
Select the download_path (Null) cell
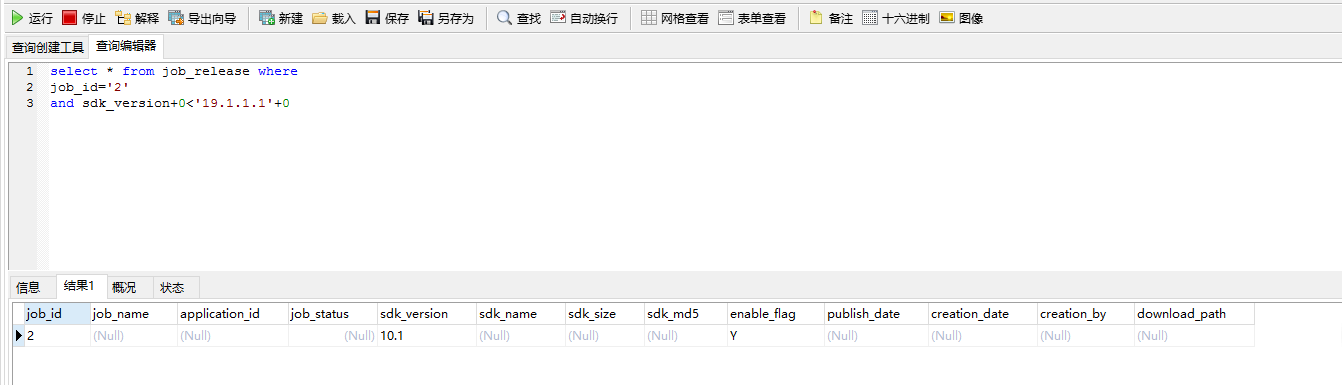click(x=1194, y=336)
